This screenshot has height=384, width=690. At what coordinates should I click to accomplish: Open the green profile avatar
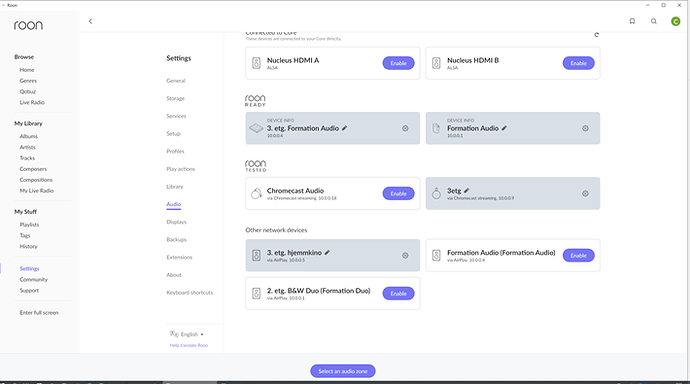click(675, 21)
